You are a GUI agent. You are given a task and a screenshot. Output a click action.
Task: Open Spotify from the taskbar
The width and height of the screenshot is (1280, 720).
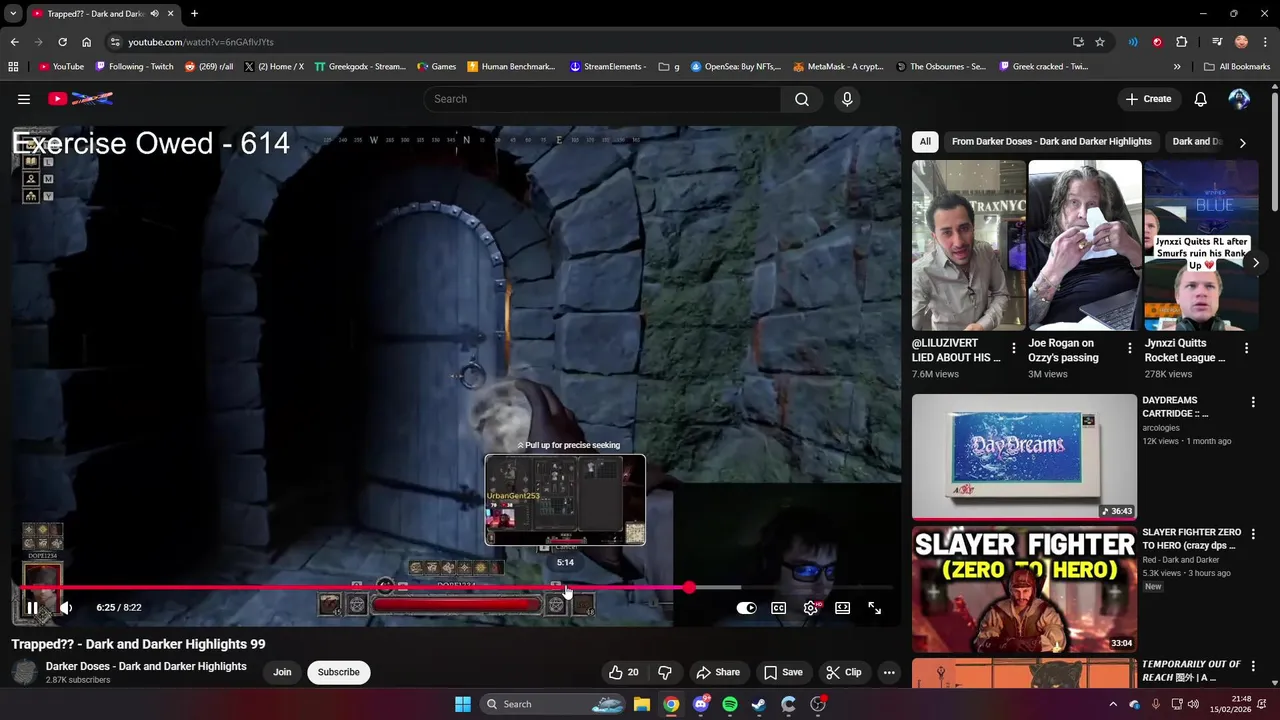pos(730,704)
